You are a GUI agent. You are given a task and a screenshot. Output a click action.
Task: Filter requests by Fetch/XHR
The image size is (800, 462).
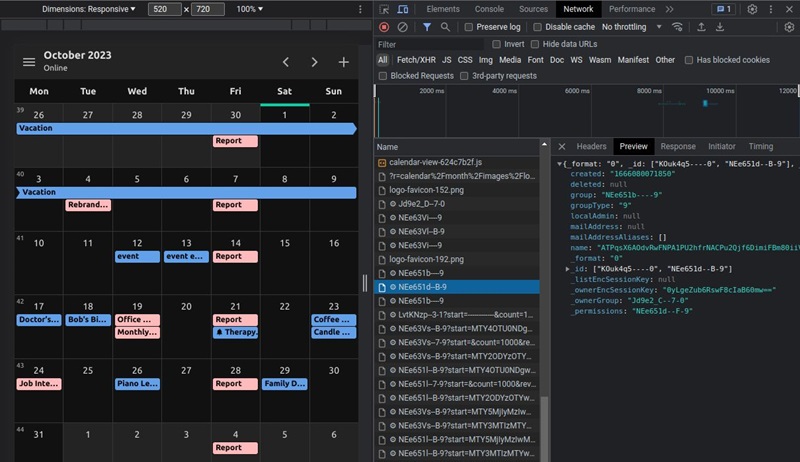416,60
